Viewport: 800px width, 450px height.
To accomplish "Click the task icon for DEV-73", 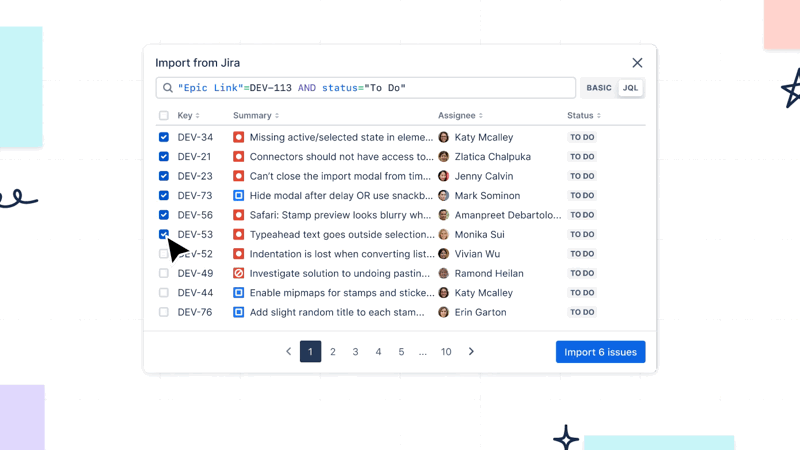I will click(238, 195).
